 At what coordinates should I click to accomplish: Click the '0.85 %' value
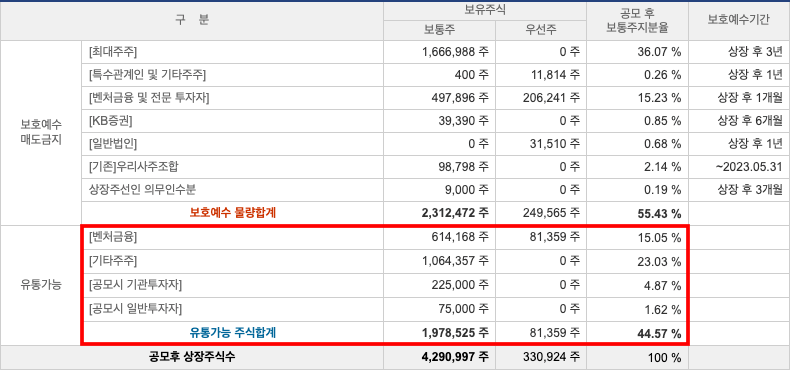point(661,121)
